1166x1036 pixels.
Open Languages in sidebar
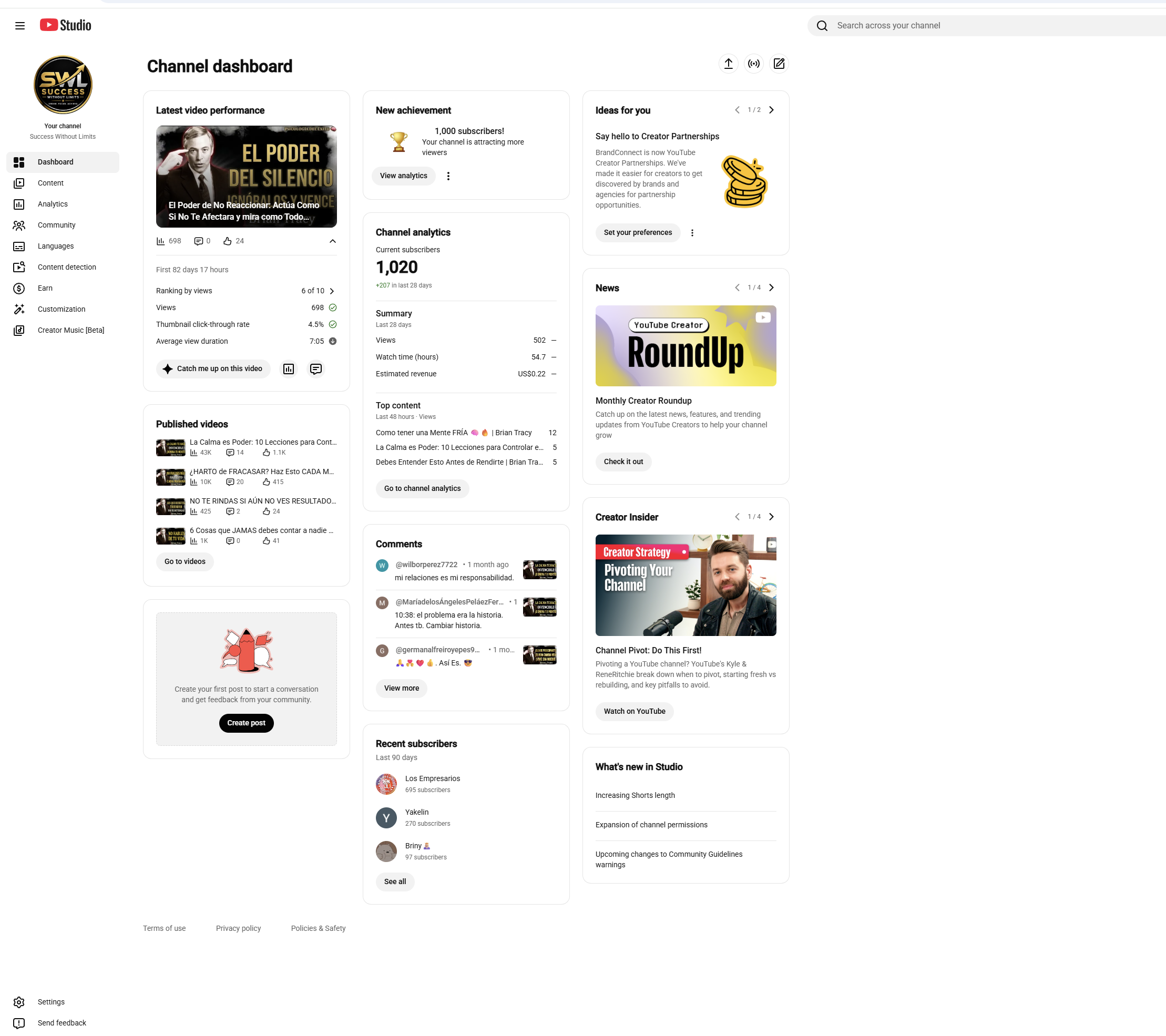[63, 247]
